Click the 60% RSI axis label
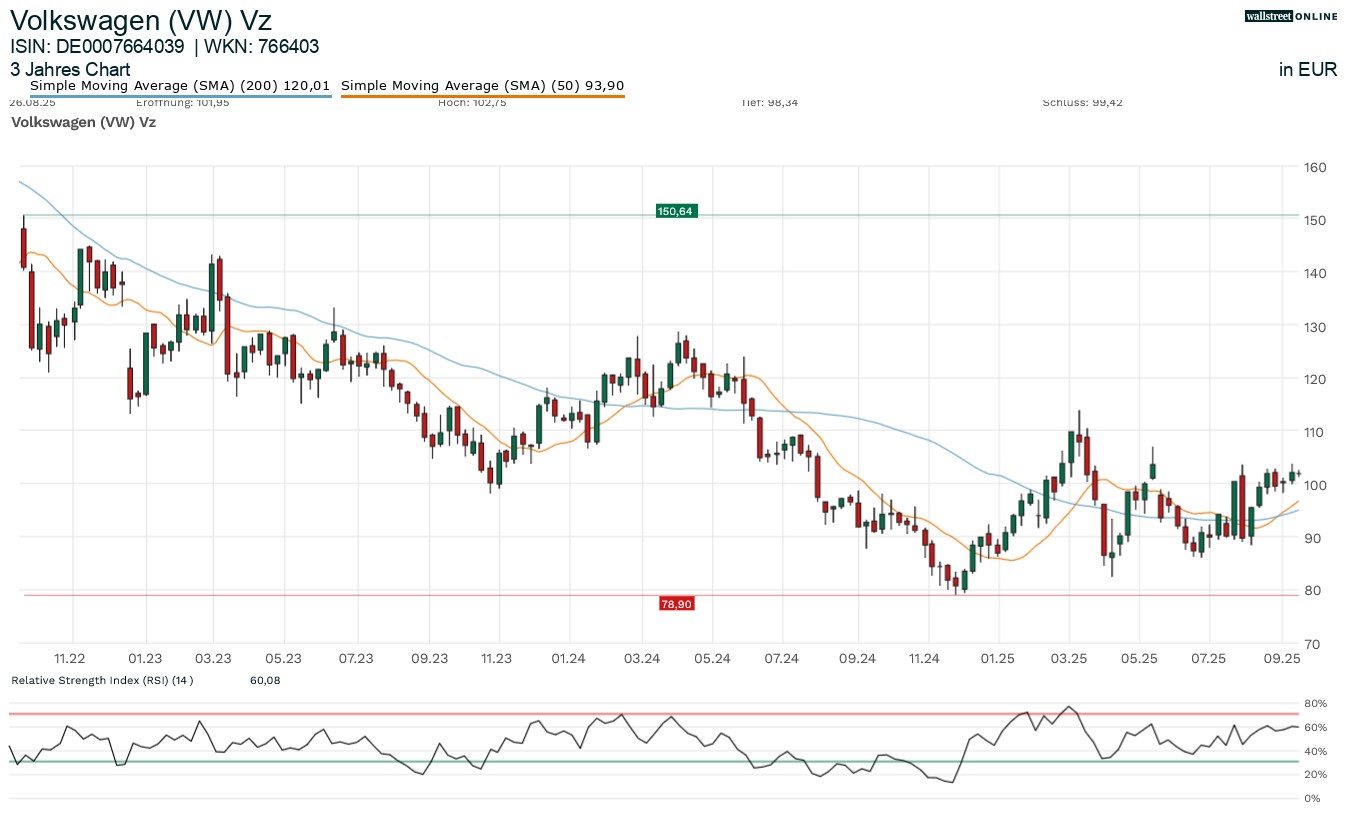Viewport: 1349px width, 831px height. (1316, 727)
